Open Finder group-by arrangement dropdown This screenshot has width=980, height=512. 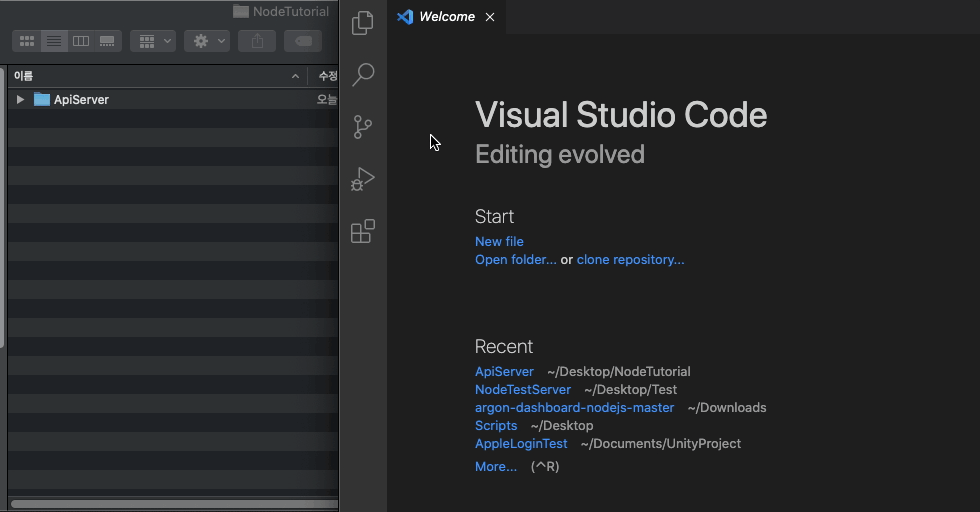(x=153, y=41)
